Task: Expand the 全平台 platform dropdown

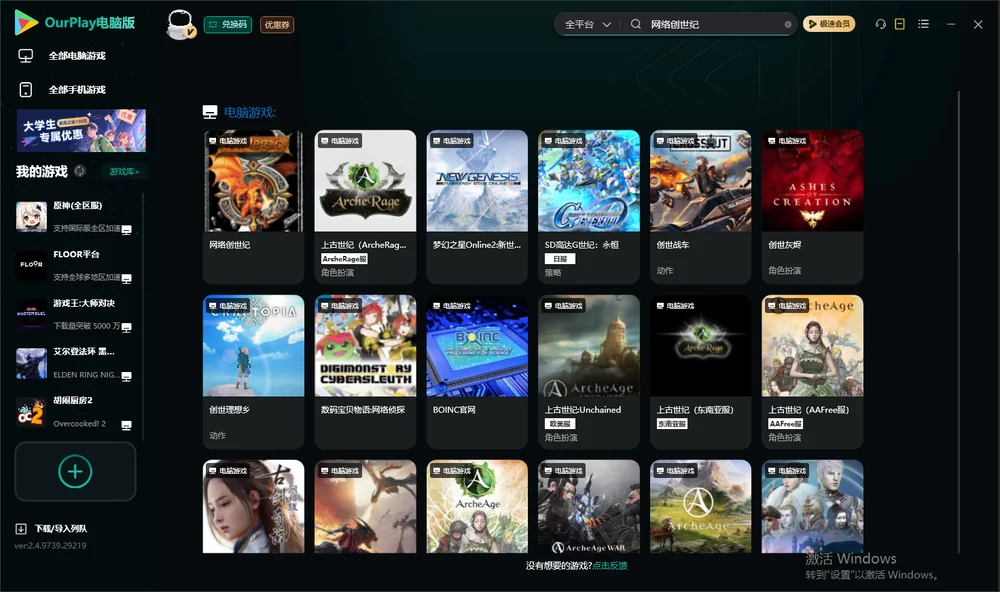Action: [x=587, y=24]
